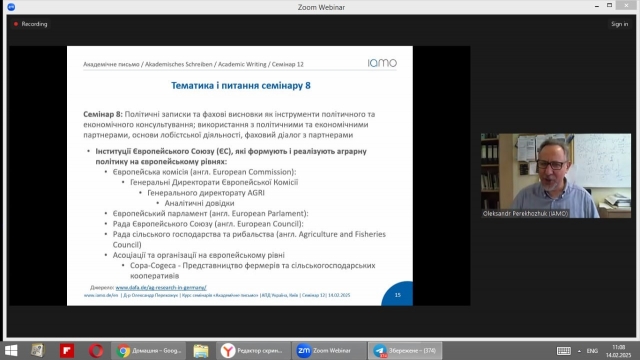
Task: Click the name label Oleksandr Perekhozhuk (IAMO)
Action: coord(525,213)
